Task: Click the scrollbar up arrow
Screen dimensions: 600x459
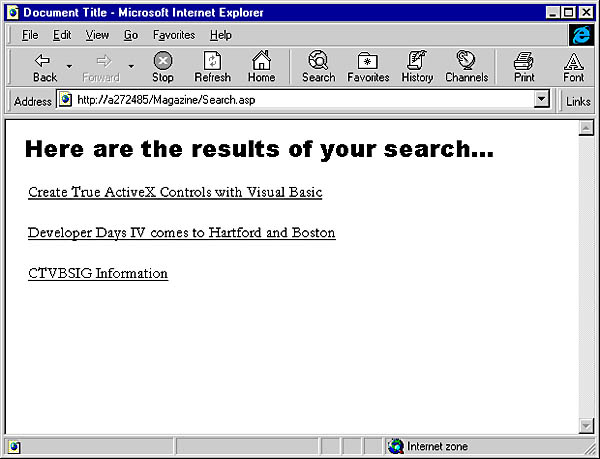Action: [586, 128]
